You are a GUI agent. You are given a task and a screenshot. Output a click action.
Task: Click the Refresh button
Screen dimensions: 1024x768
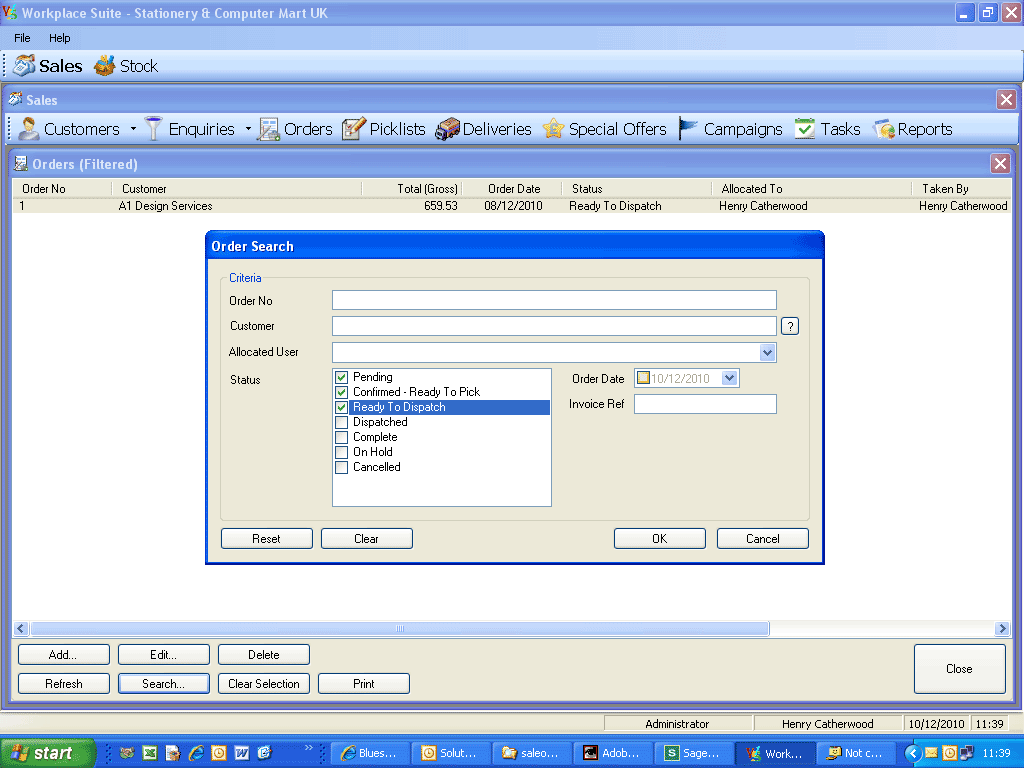(63, 684)
